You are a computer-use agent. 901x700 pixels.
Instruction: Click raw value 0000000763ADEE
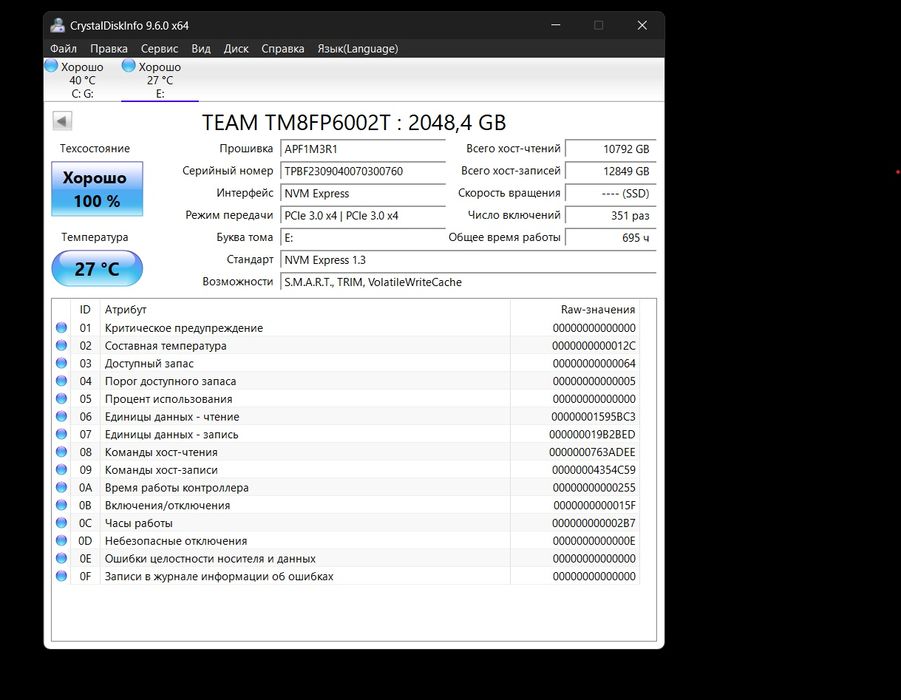[592, 452]
